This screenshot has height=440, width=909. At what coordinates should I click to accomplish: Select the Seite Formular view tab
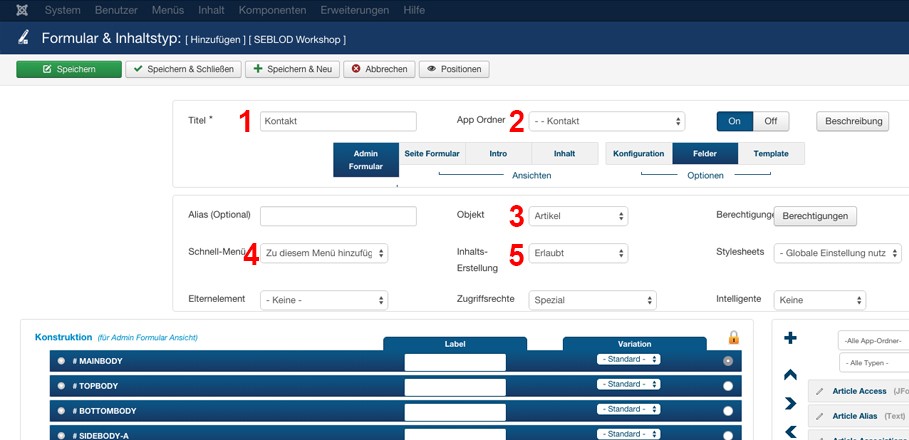click(432, 154)
